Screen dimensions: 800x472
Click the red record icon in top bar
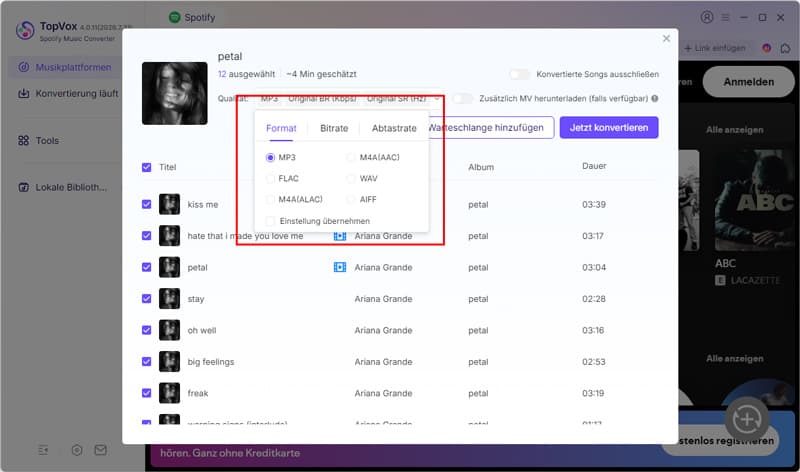(x=766, y=48)
